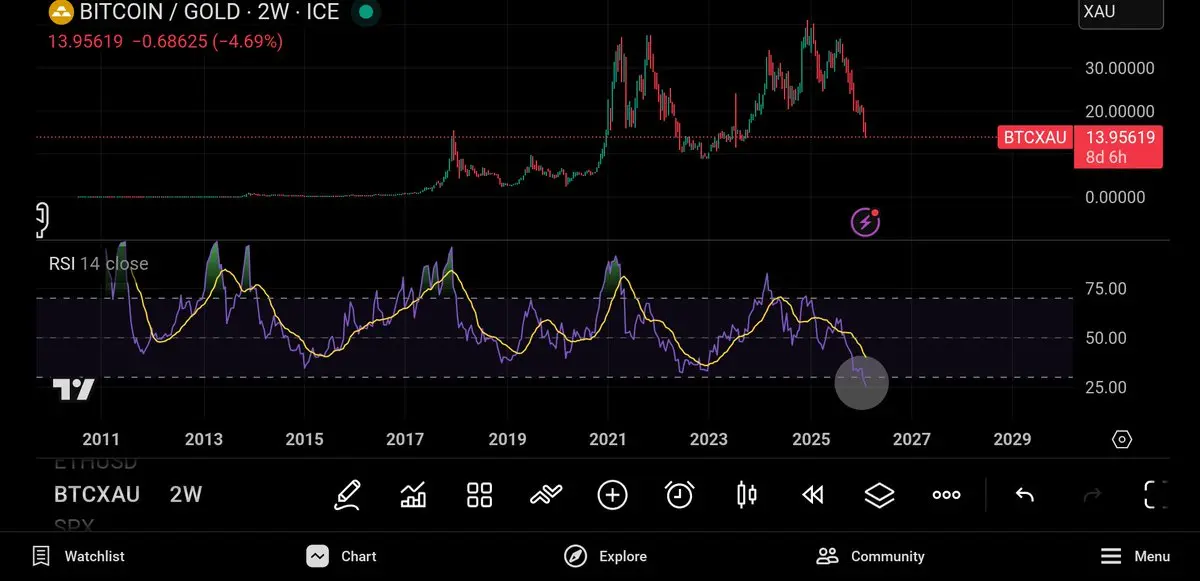The width and height of the screenshot is (1200, 581).
Task: Click the 2029 time axis label
Action: click(x=1012, y=439)
